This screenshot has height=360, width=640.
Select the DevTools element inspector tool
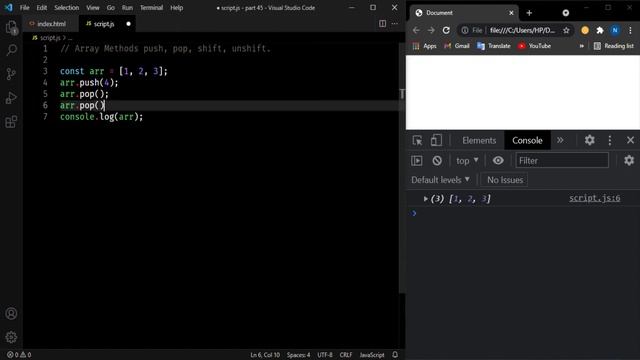(x=417, y=140)
